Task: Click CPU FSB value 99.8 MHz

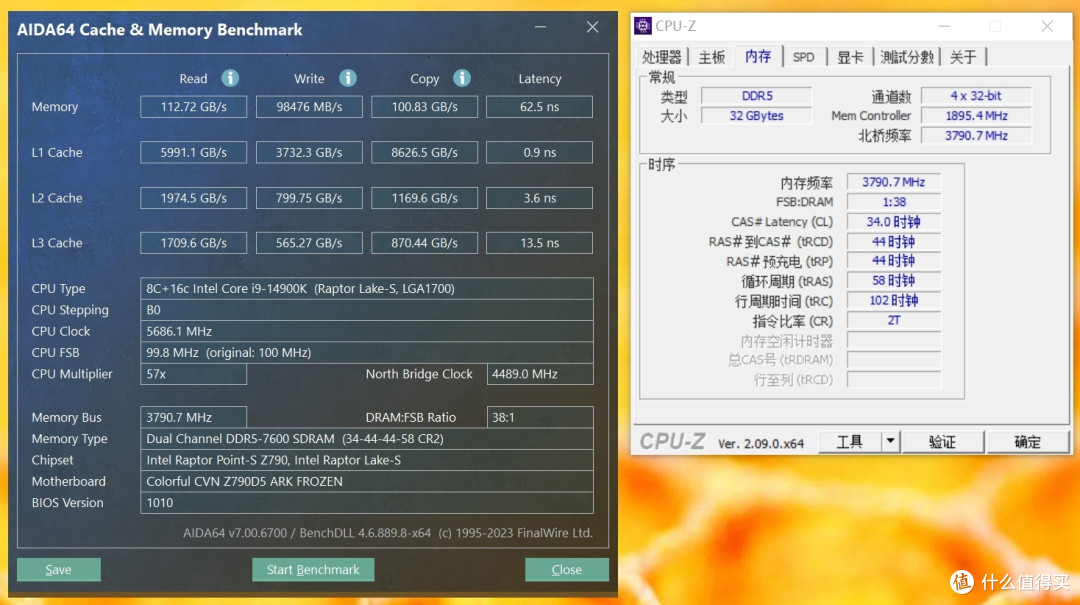Action: coord(366,352)
